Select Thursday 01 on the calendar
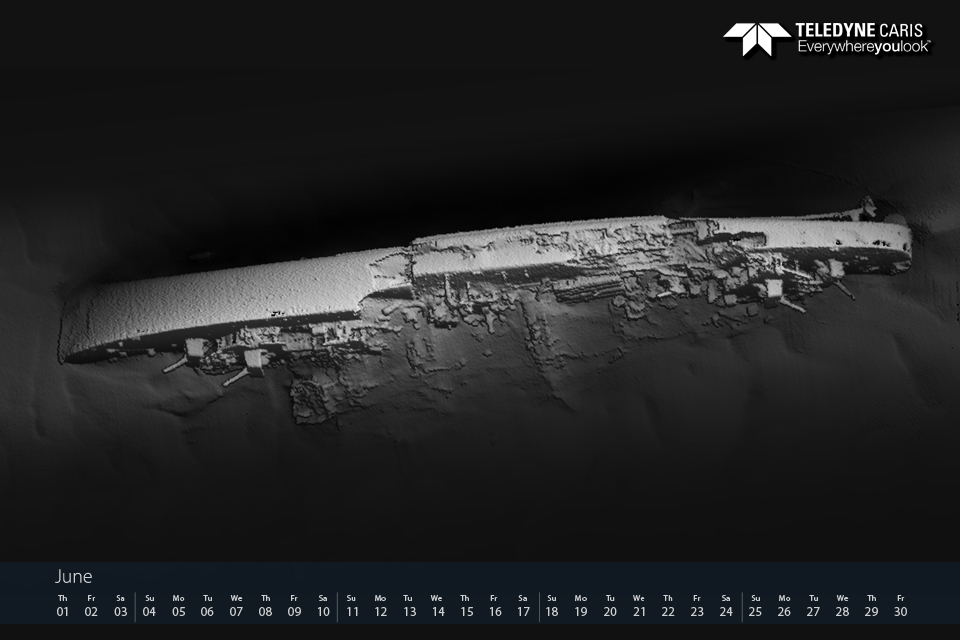 62,605
